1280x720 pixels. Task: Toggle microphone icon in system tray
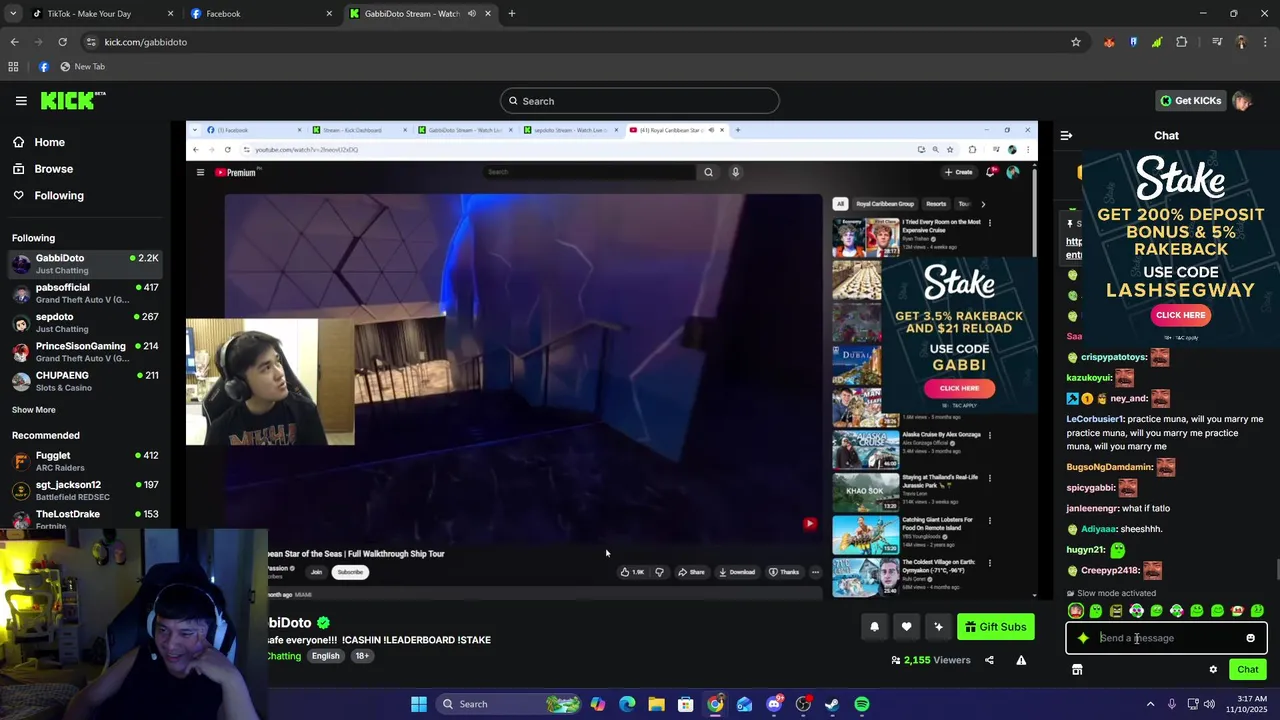point(1171,704)
